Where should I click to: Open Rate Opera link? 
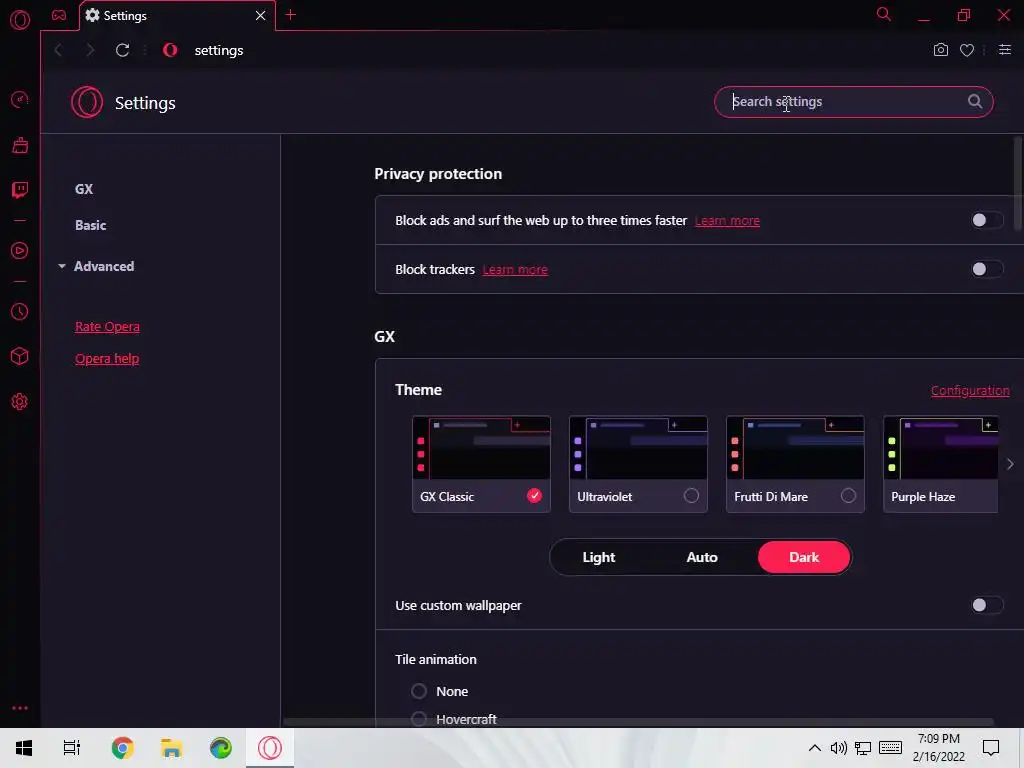click(x=107, y=327)
